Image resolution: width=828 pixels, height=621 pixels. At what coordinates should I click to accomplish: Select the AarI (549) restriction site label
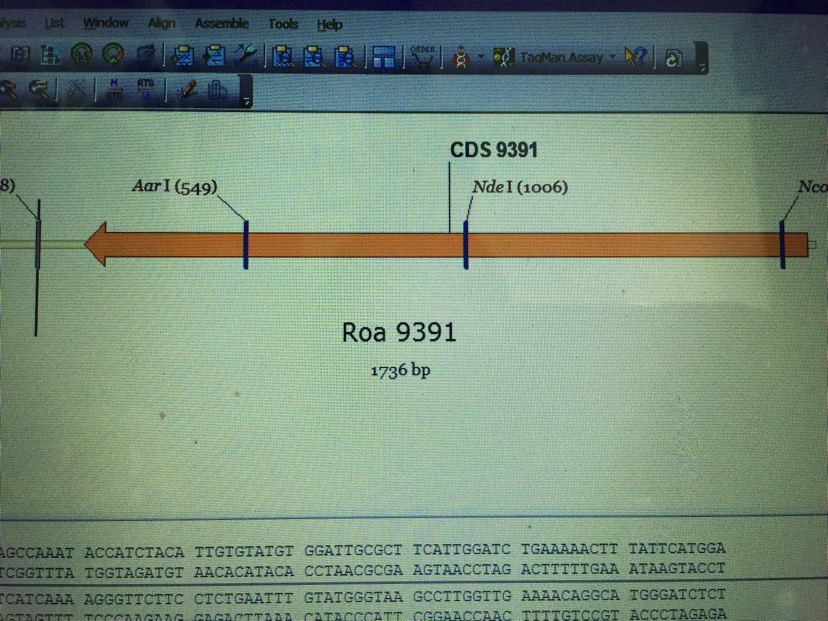(x=174, y=186)
